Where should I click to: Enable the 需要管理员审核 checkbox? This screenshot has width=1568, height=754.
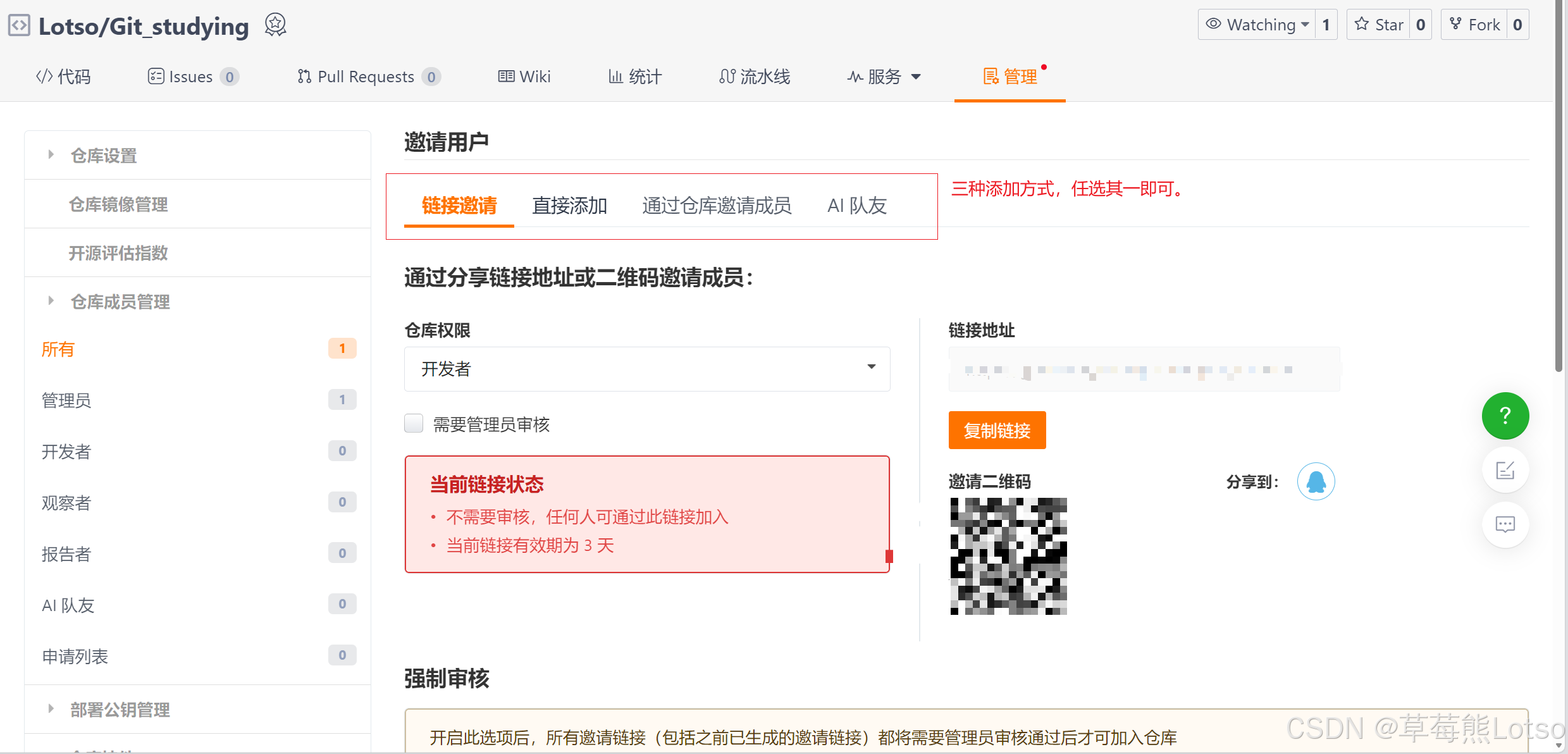(x=414, y=423)
